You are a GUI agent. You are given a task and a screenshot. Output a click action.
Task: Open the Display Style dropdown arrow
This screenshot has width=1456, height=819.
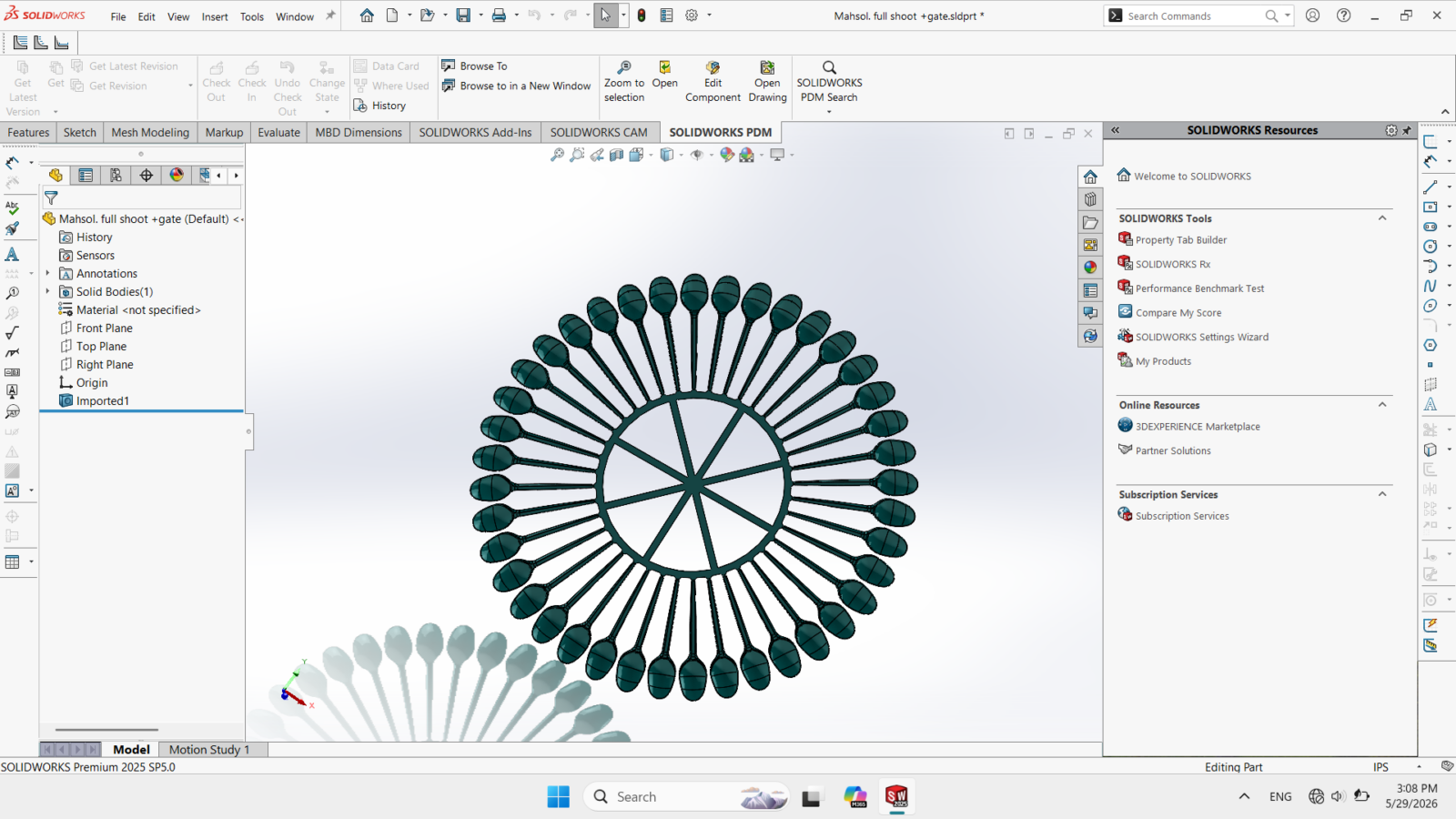pyautogui.click(x=681, y=155)
